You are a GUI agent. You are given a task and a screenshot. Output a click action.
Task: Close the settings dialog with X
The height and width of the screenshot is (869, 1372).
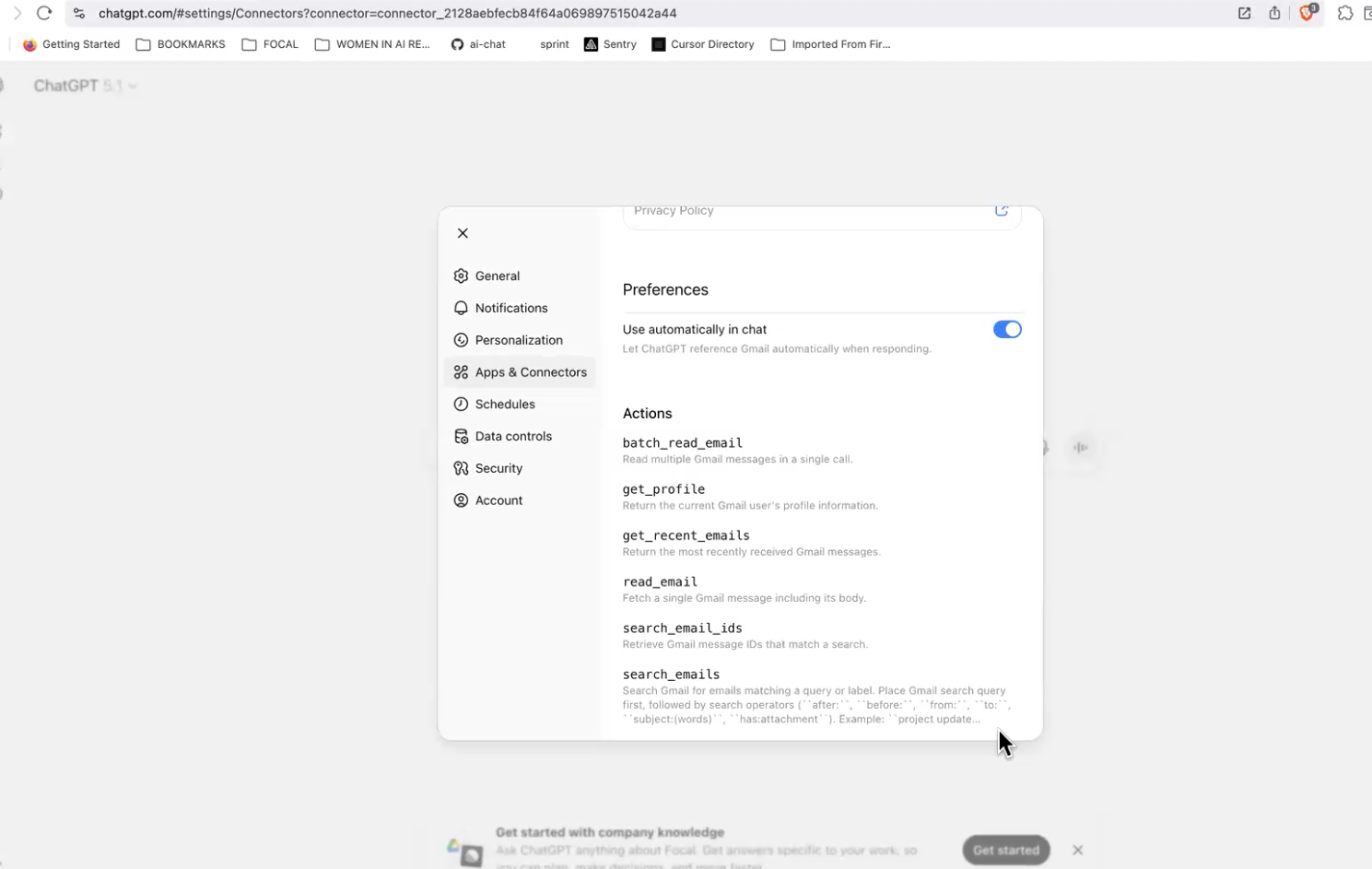click(x=463, y=233)
